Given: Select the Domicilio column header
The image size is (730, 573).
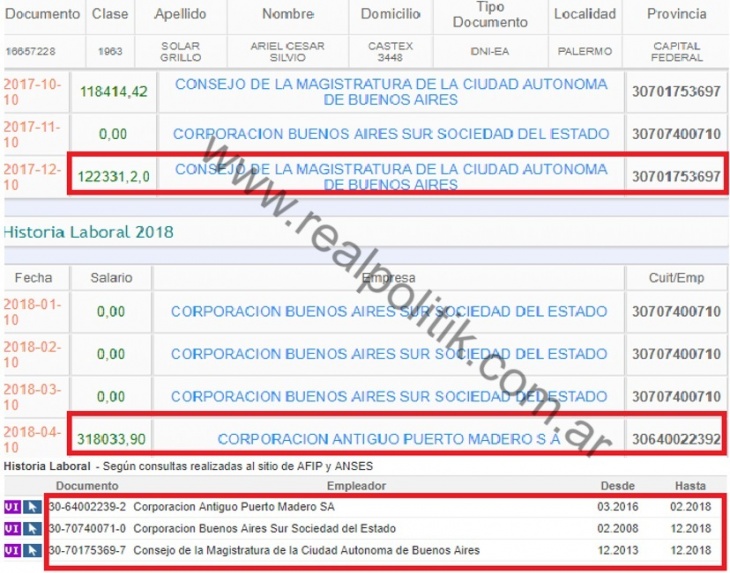Looking at the screenshot, I should click(x=391, y=14).
